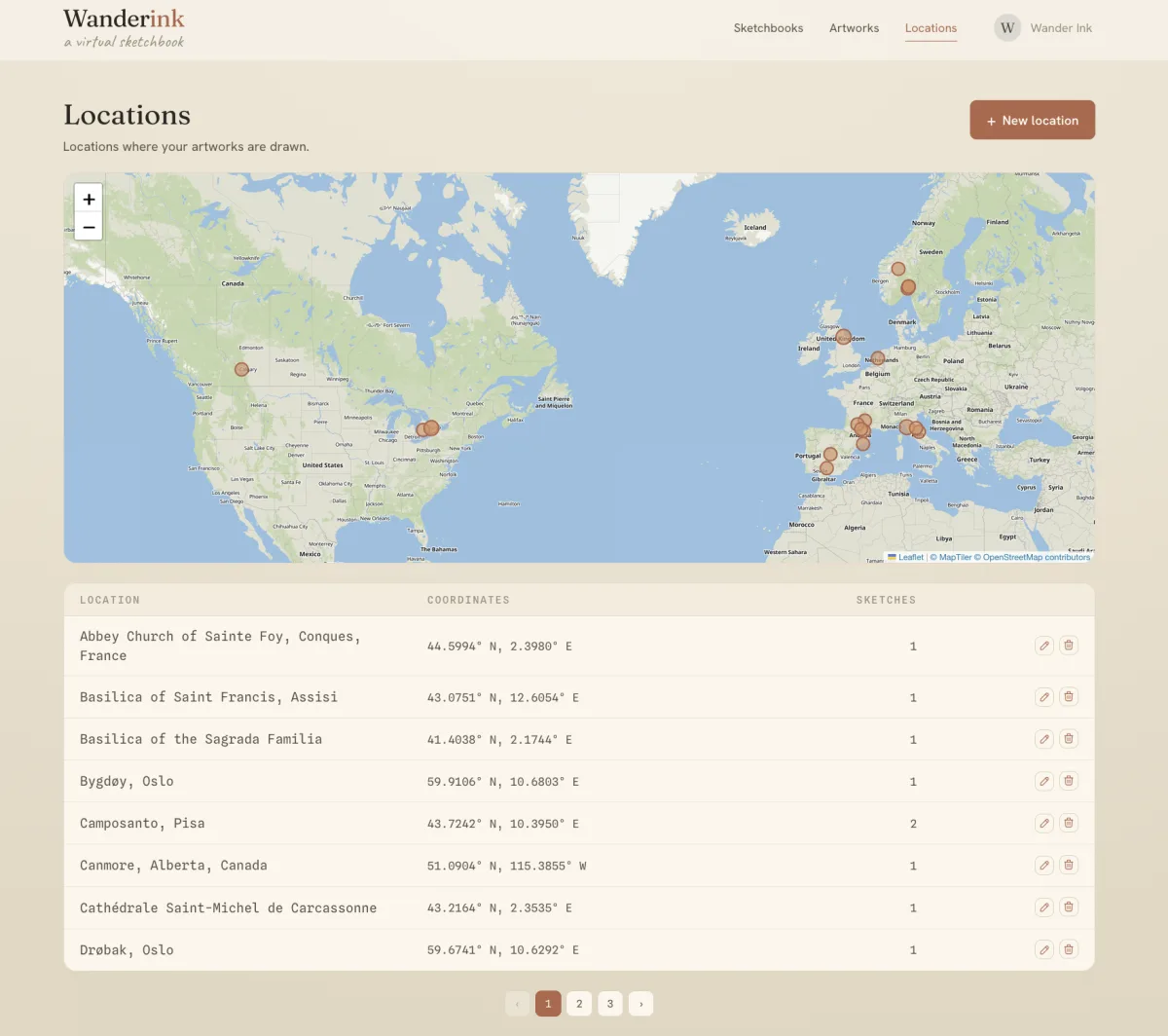
Task: Edit the Drøbak, Oslo location
Action: click(x=1044, y=949)
